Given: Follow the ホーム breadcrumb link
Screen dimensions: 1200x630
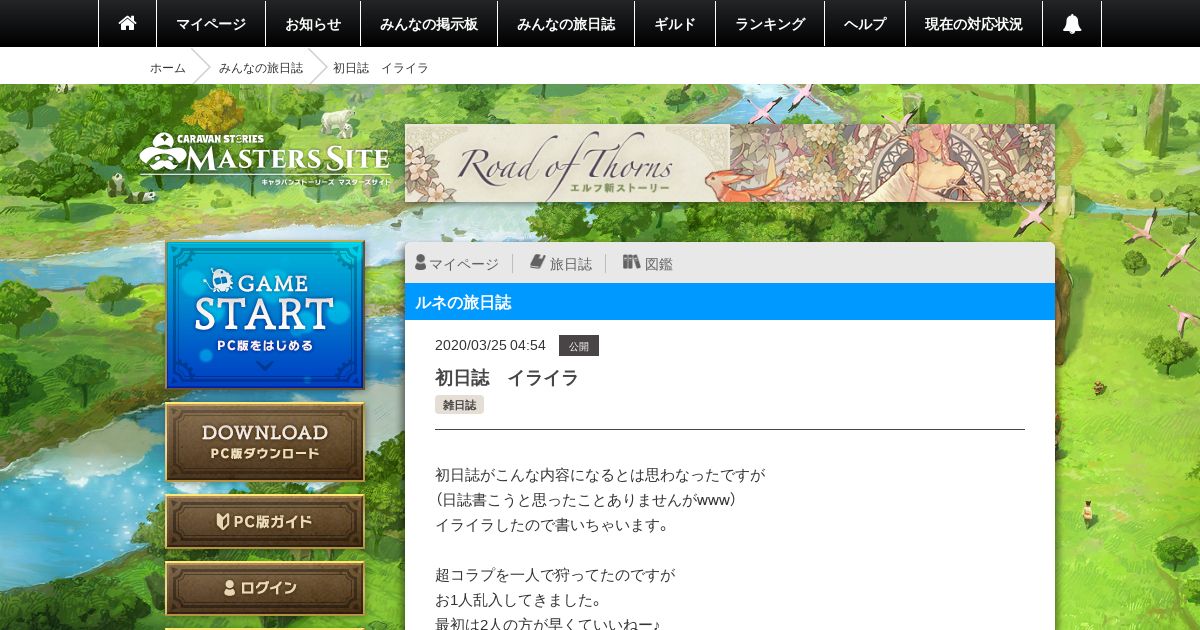Looking at the screenshot, I should 168,67.
